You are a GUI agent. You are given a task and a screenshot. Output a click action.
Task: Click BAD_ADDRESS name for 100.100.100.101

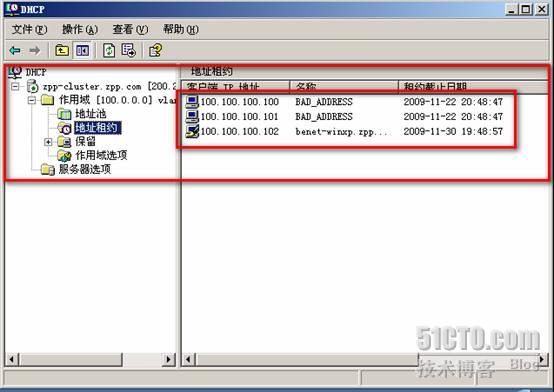coord(324,117)
